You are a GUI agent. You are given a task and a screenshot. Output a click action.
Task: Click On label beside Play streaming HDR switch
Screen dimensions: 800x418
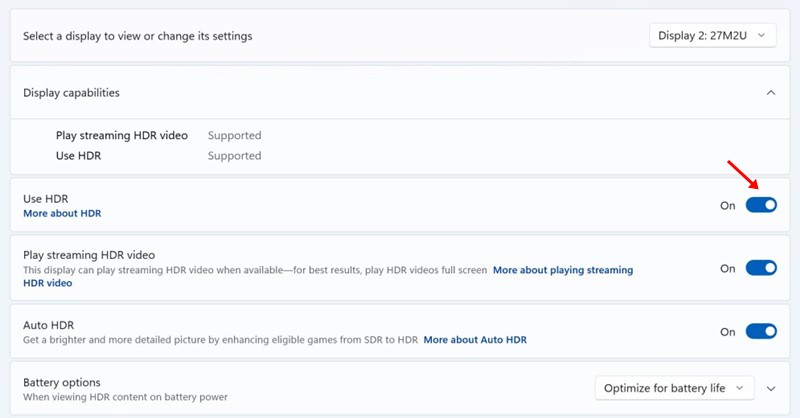tap(727, 269)
